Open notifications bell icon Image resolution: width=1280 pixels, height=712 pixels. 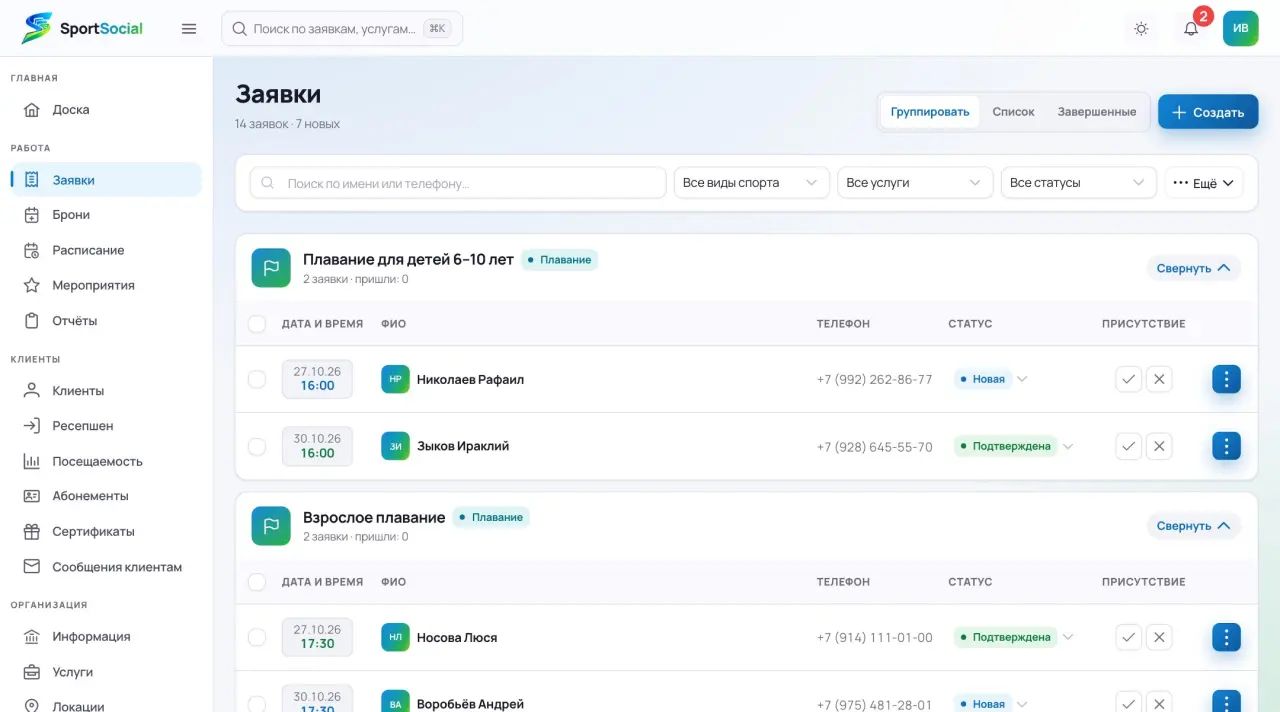(1191, 29)
